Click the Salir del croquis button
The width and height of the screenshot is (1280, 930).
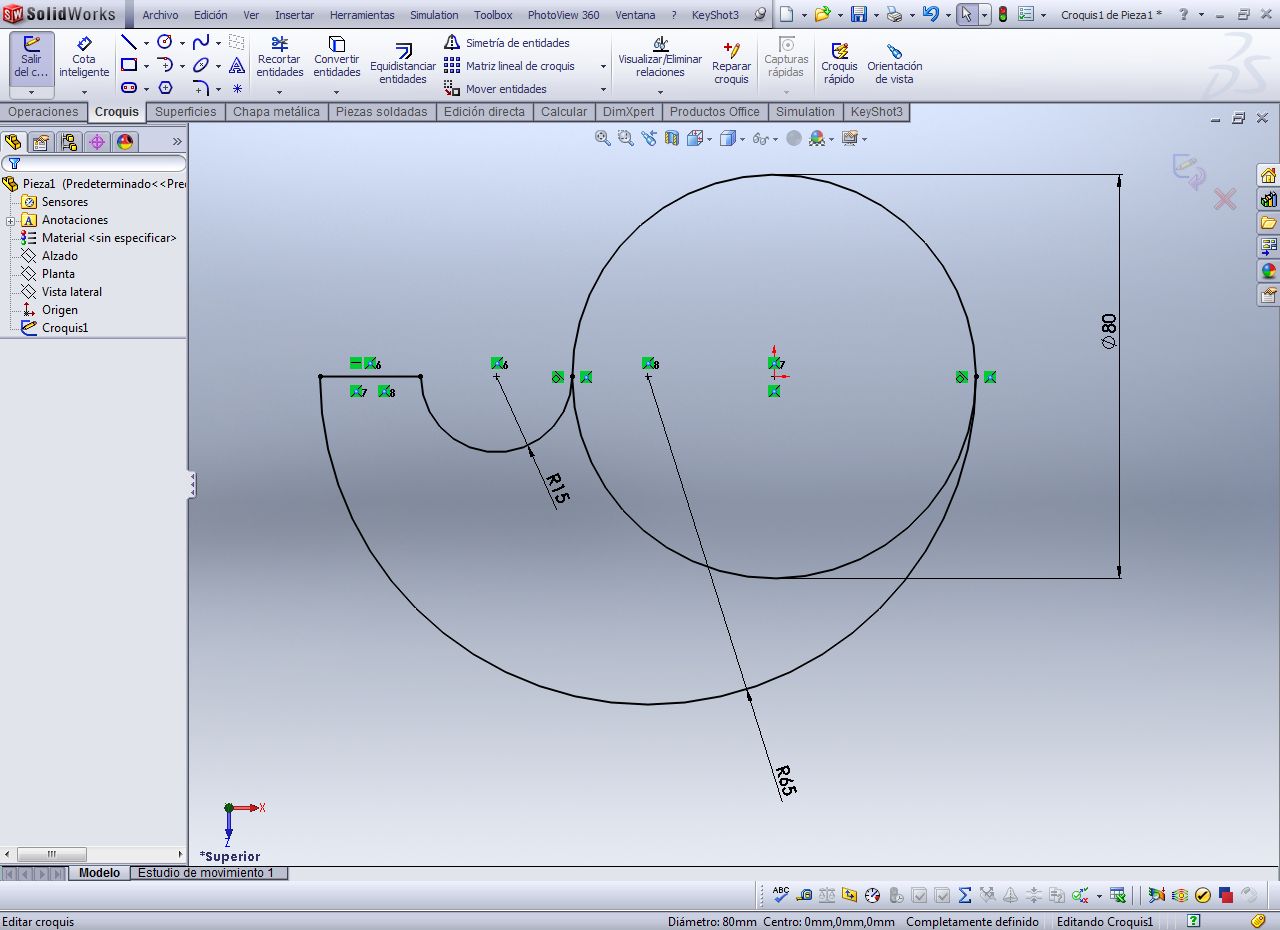click(x=31, y=57)
